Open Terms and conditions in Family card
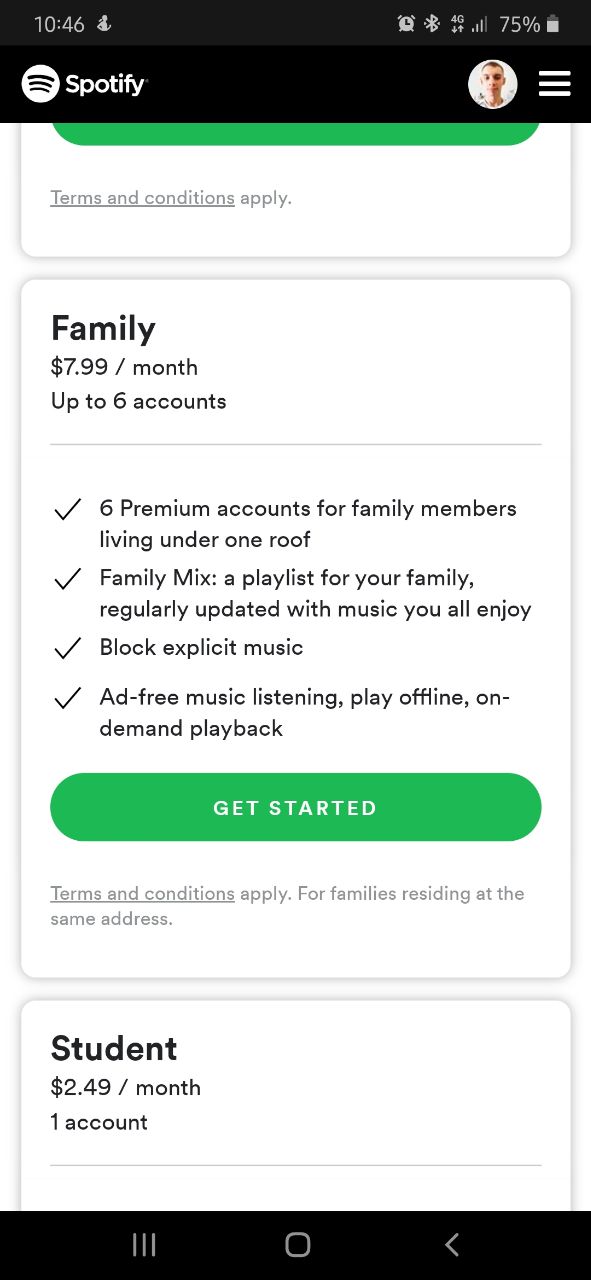 [142, 893]
